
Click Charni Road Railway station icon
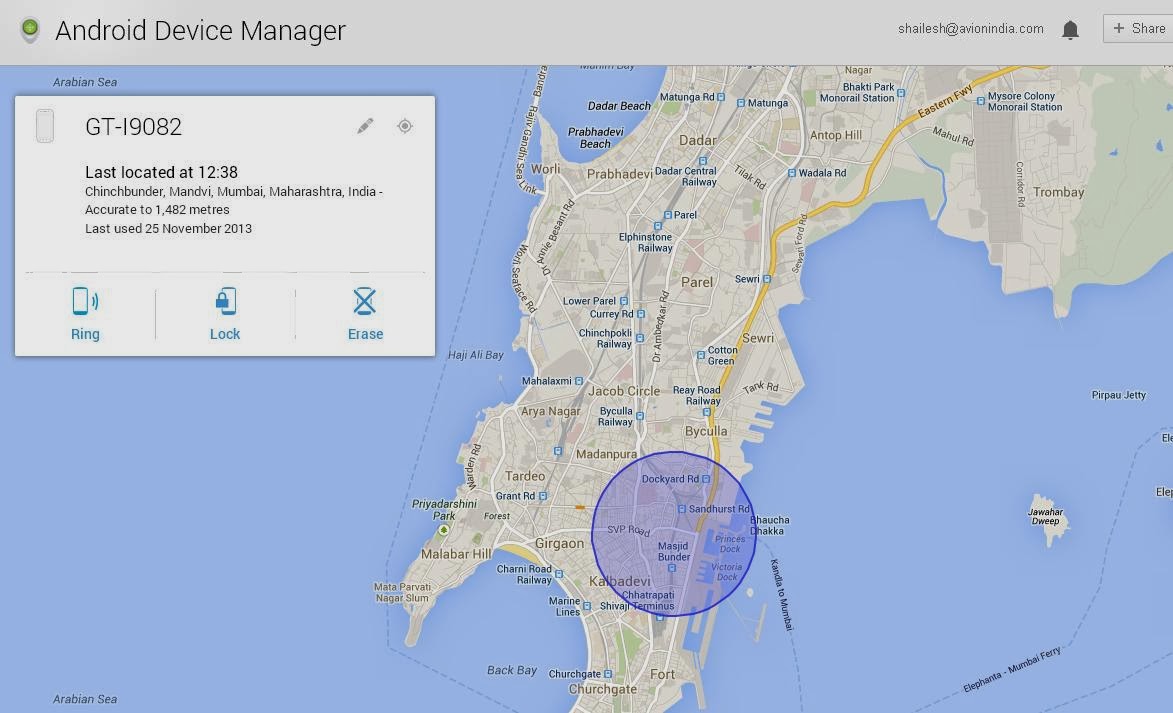558,575
